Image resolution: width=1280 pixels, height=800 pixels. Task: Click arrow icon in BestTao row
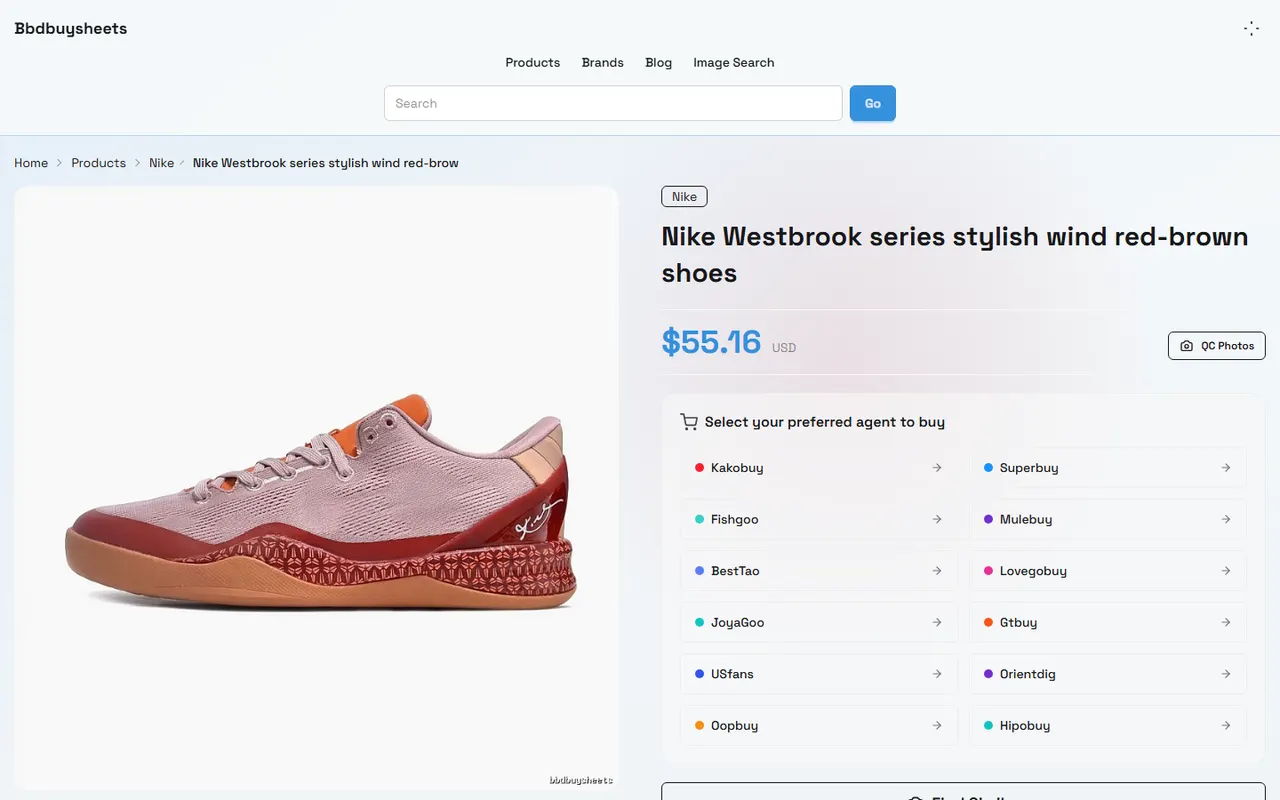pos(937,571)
